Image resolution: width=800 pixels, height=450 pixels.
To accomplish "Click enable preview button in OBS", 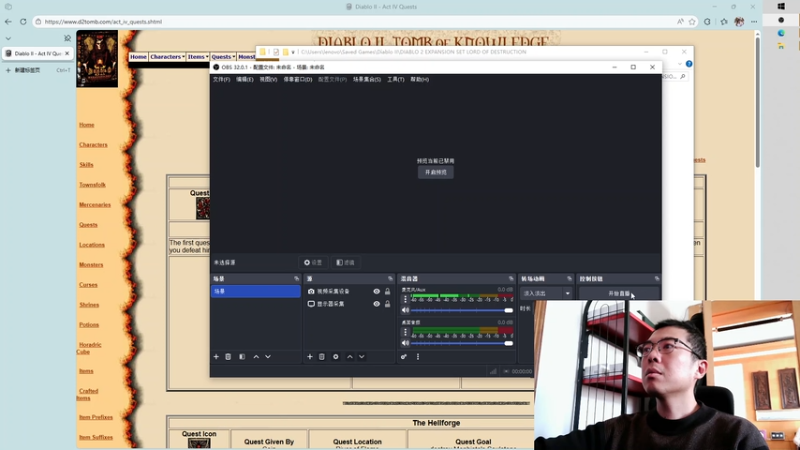I will click(x=436, y=172).
